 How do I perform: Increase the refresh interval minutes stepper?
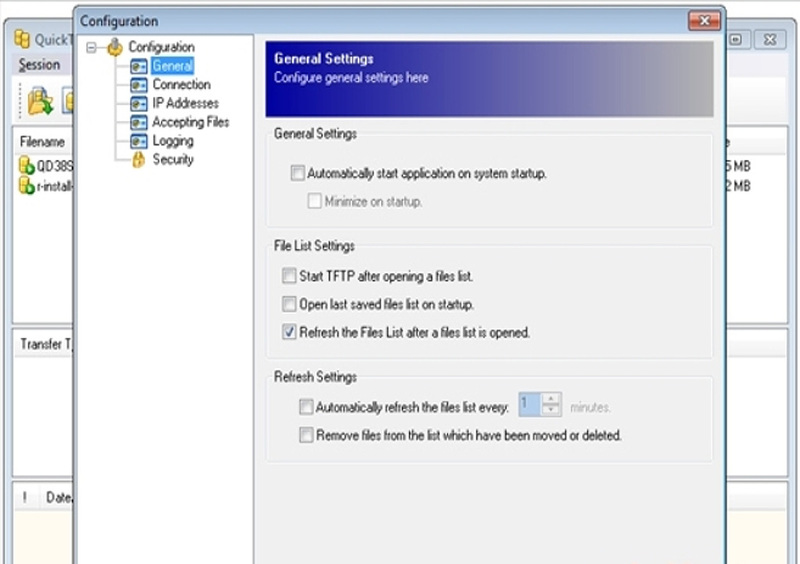click(551, 399)
